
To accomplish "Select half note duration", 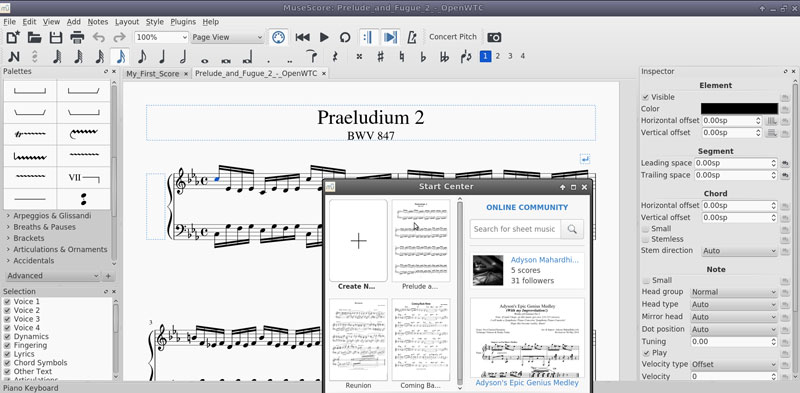I will click(183, 57).
